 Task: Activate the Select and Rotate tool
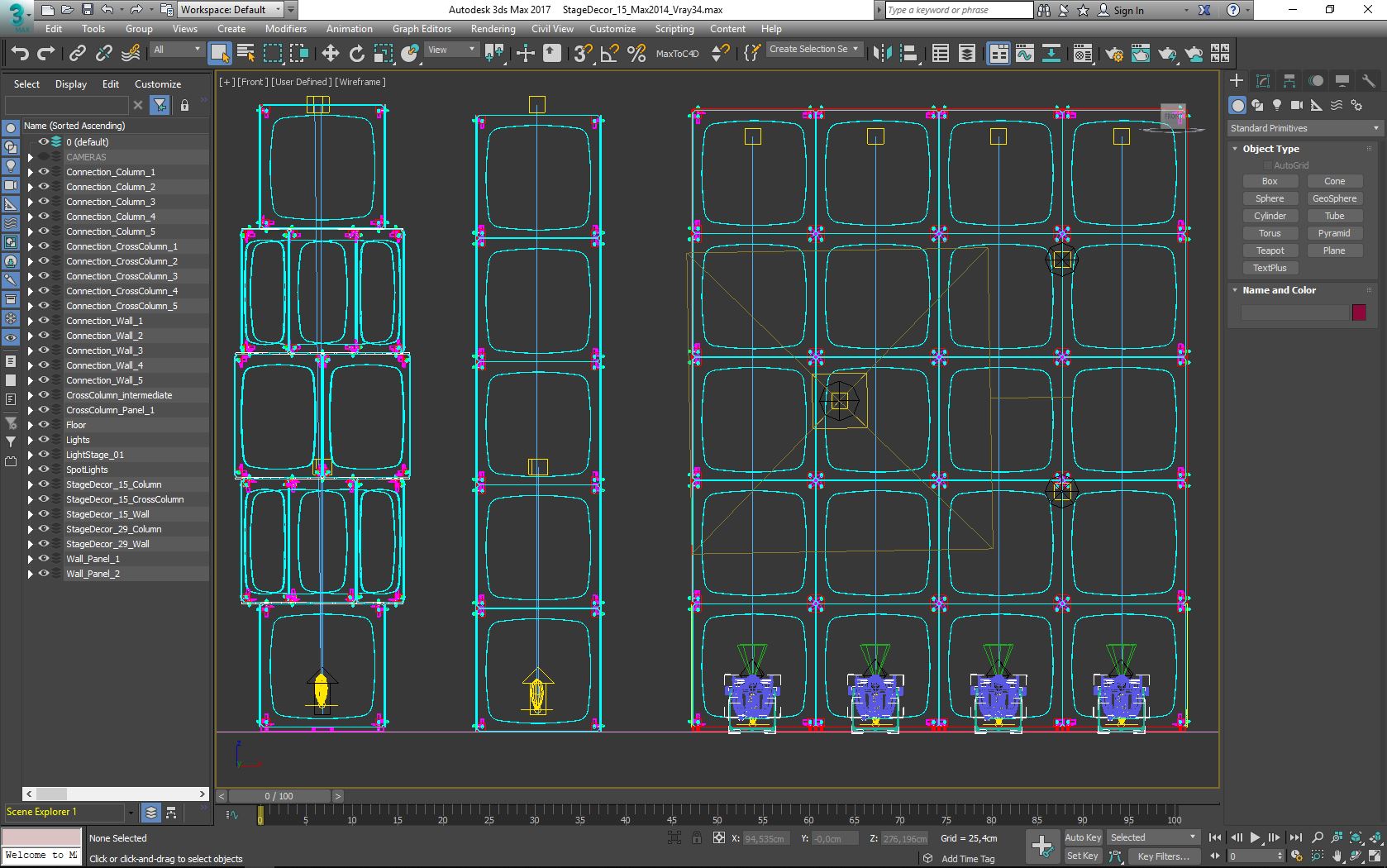click(356, 54)
